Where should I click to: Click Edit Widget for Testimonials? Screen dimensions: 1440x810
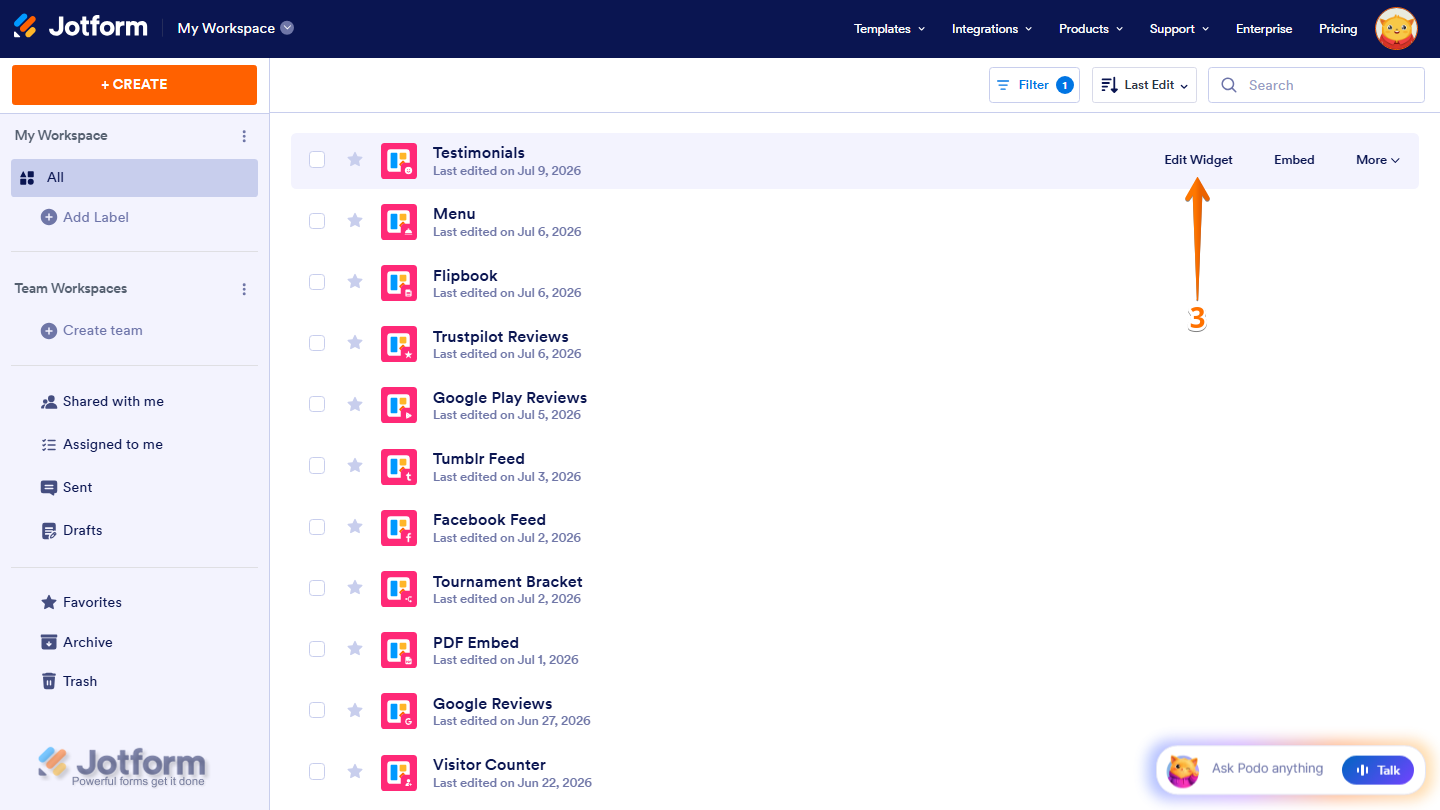click(x=1198, y=160)
